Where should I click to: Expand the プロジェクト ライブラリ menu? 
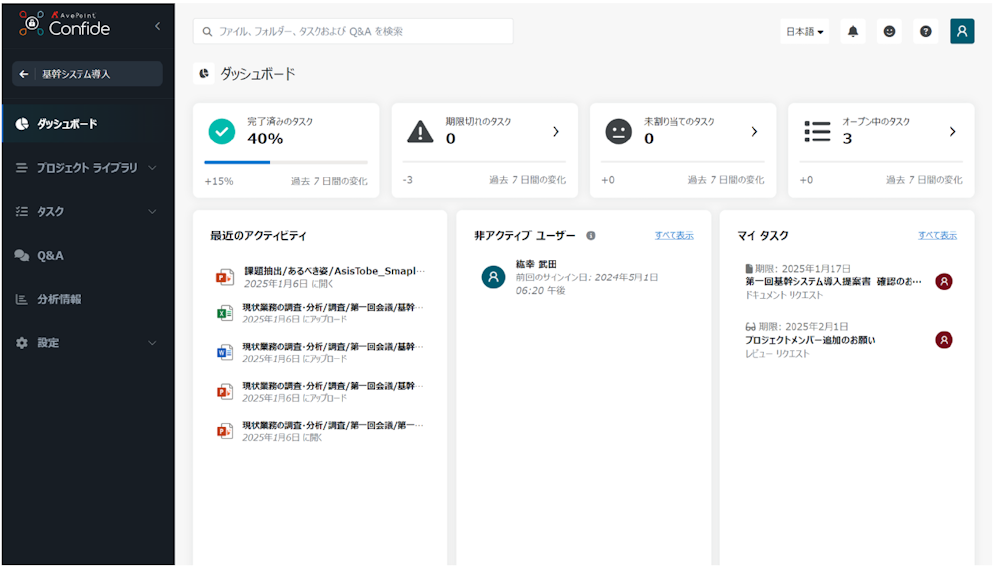[152, 168]
